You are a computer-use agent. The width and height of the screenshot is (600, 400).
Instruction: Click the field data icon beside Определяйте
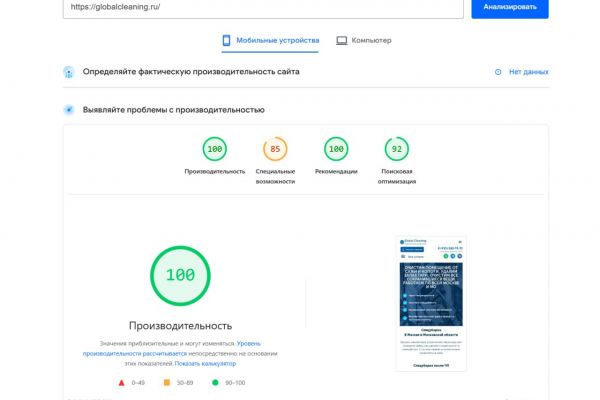click(x=69, y=72)
